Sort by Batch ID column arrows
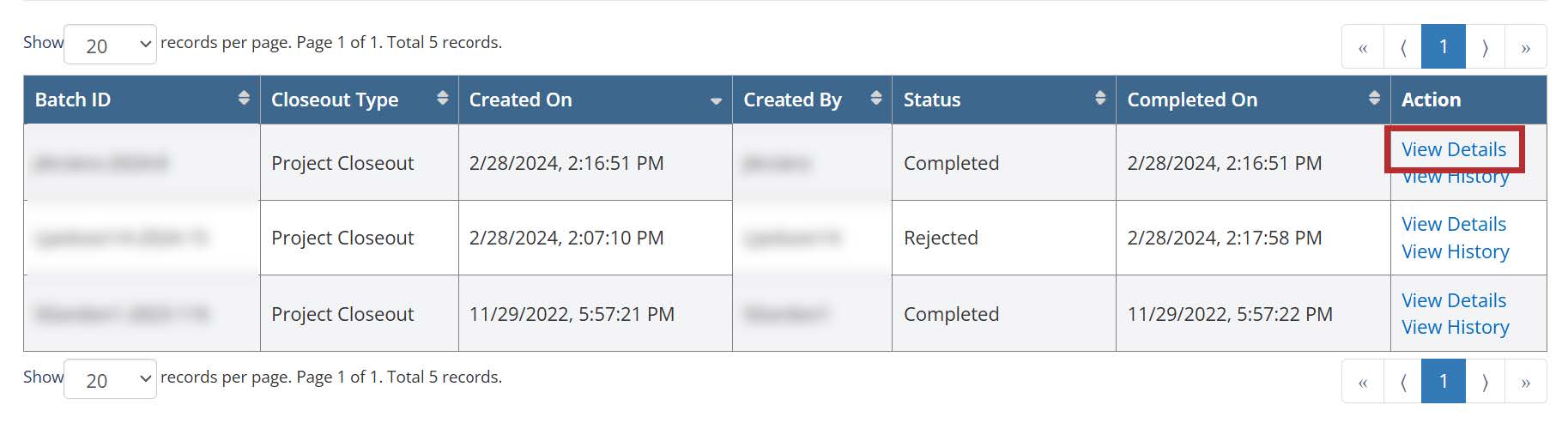This screenshot has width=1568, height=423. (x=244, y=98)
